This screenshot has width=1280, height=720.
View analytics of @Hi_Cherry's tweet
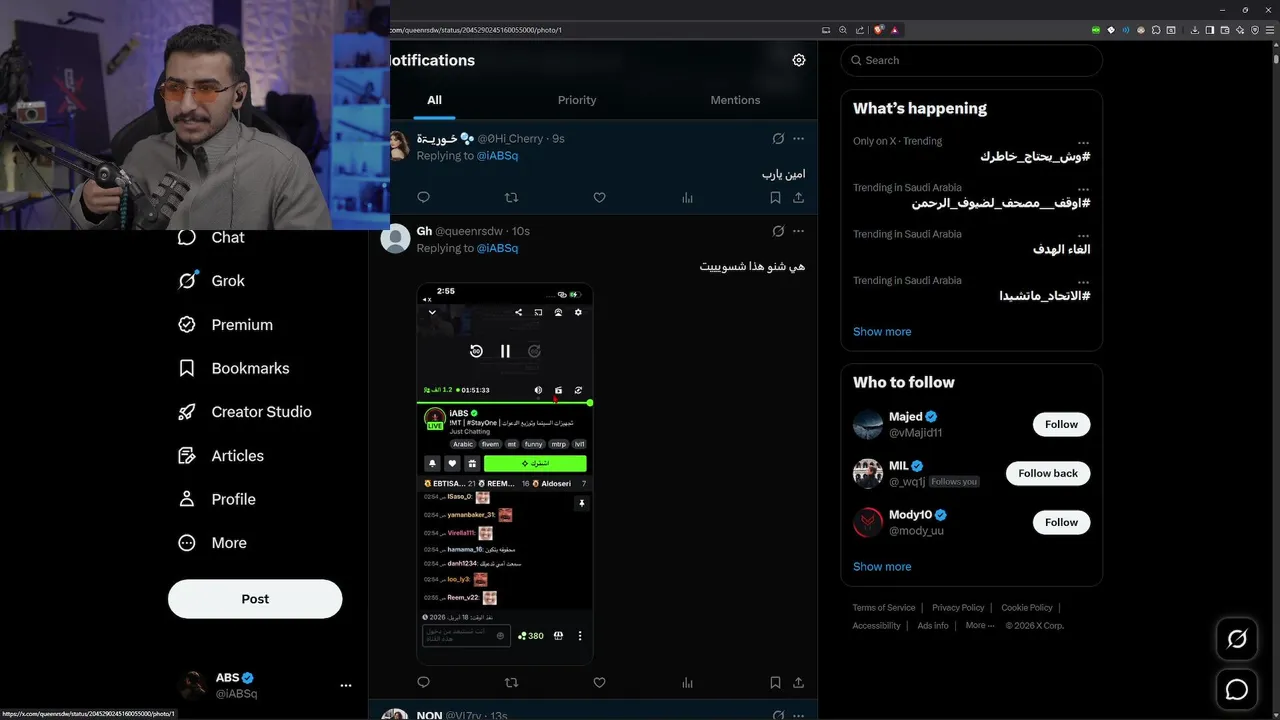(687, 198)
